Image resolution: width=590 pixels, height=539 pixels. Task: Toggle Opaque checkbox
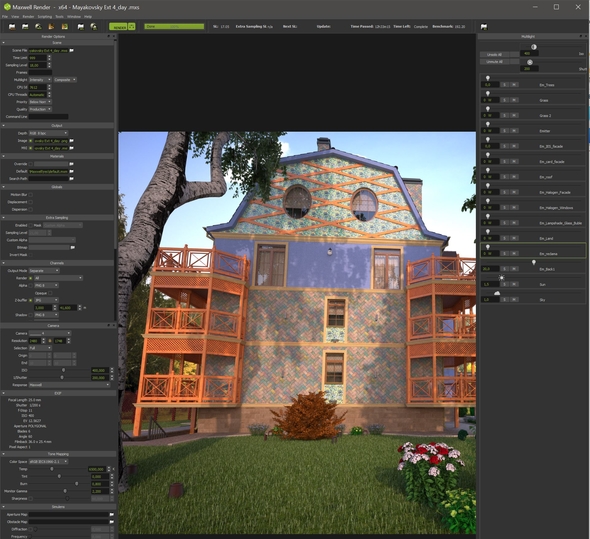coord(50,293)
